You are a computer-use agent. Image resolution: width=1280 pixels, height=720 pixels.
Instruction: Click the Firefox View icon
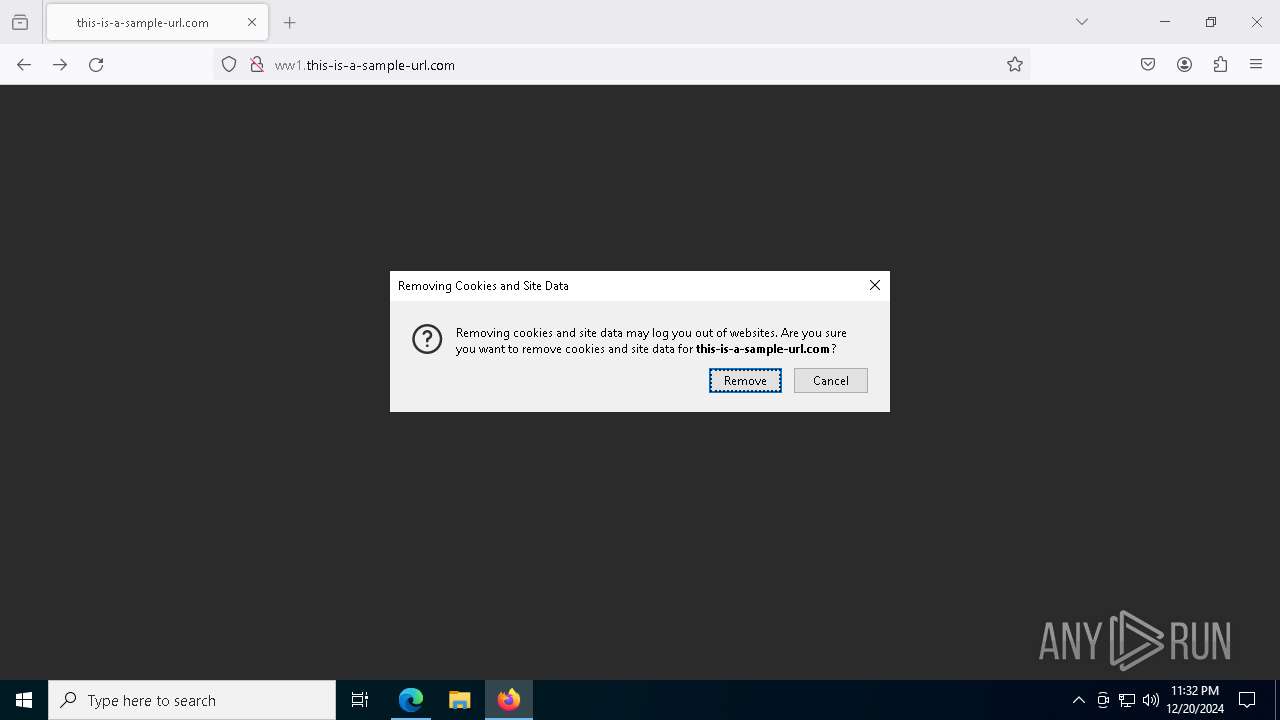[20, 22]
